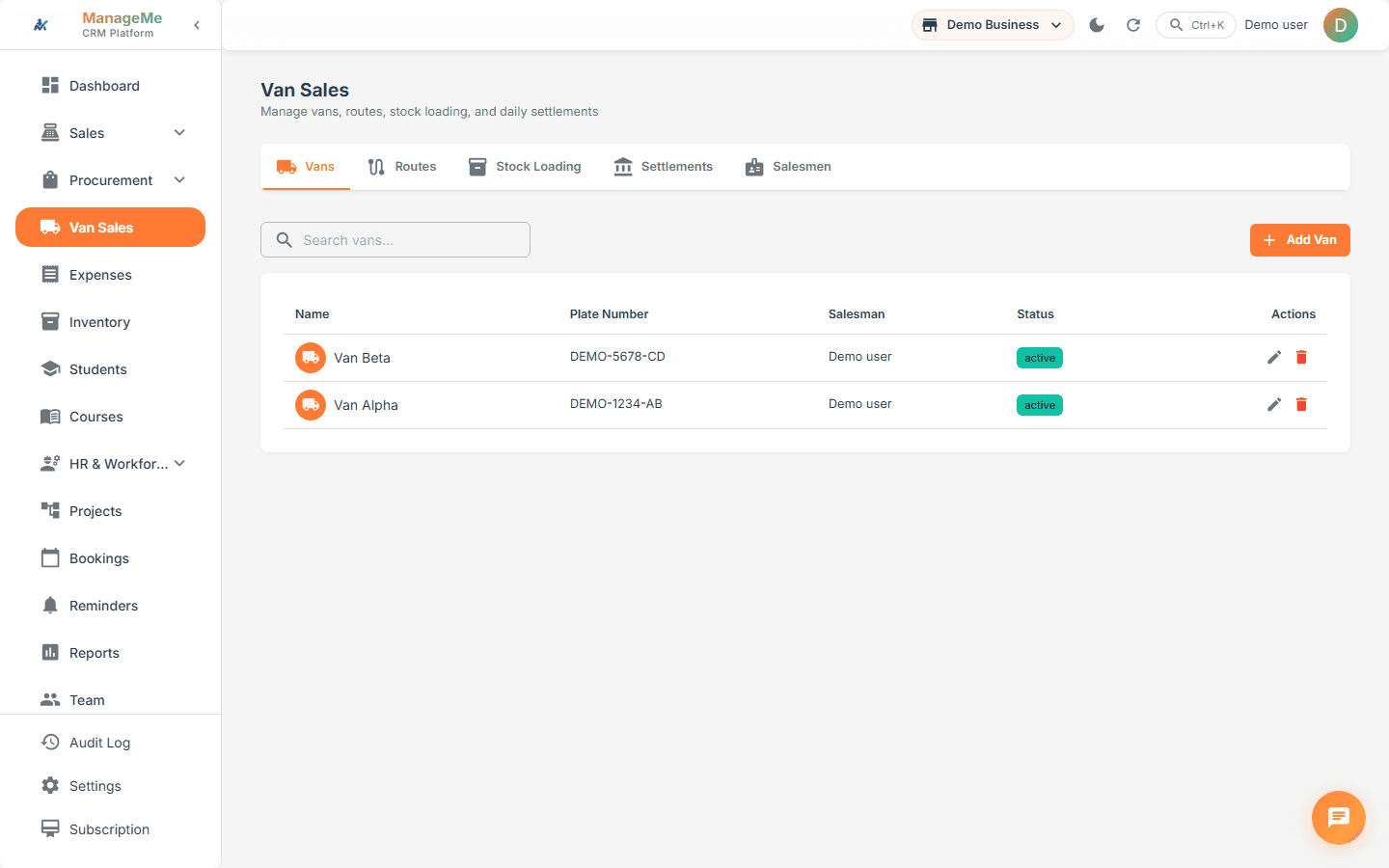Open the chat support bubble
The image size is (1389, 868).
(1338, 818)
